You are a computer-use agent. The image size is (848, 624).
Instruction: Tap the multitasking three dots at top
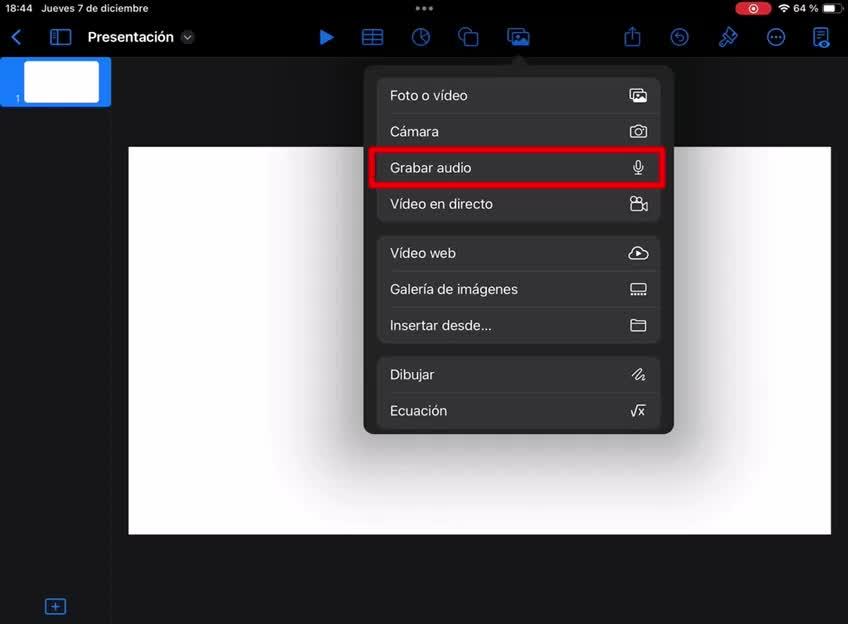point(424,8)
